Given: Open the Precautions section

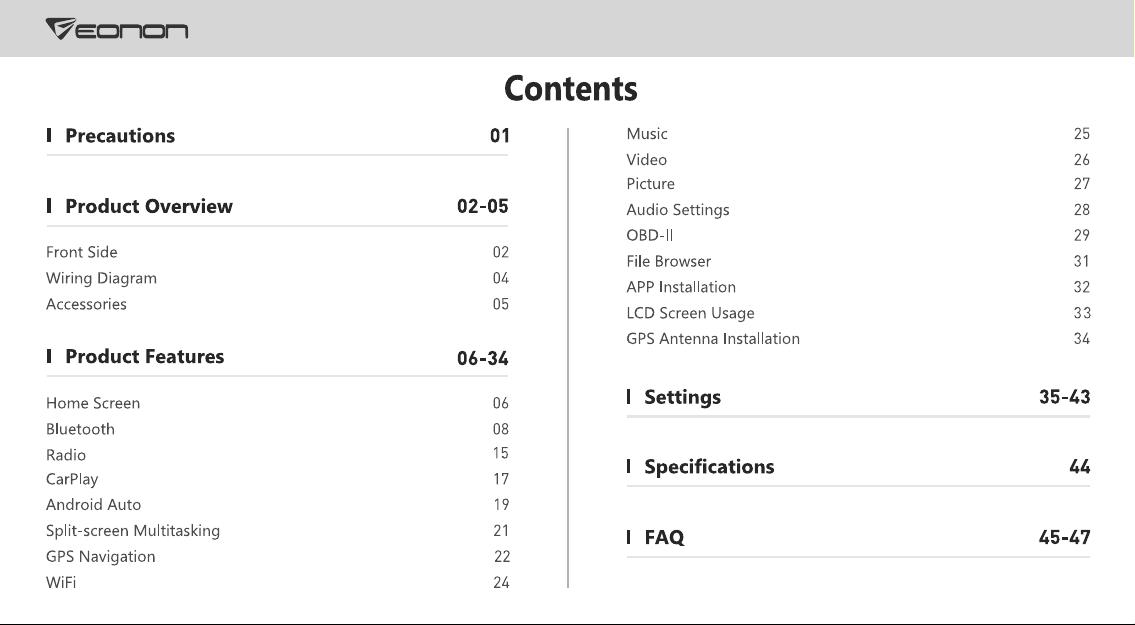Looking at the screenshot, I should click(x=120, y=136).
